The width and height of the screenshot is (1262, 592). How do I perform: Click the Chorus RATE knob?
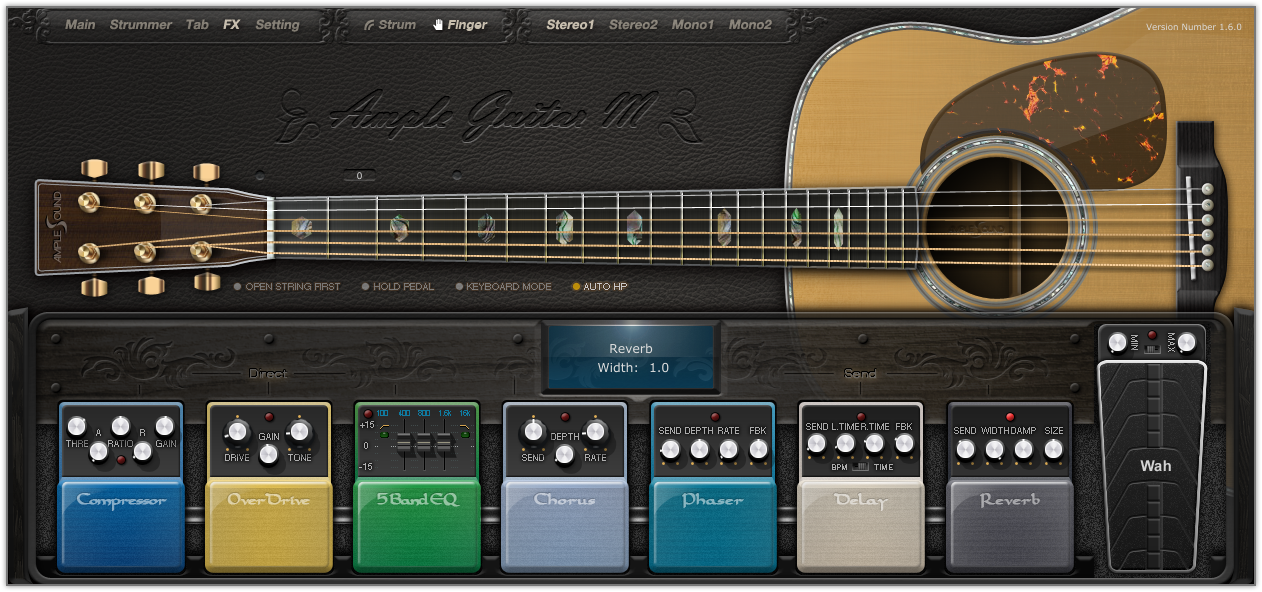(596, 432)
